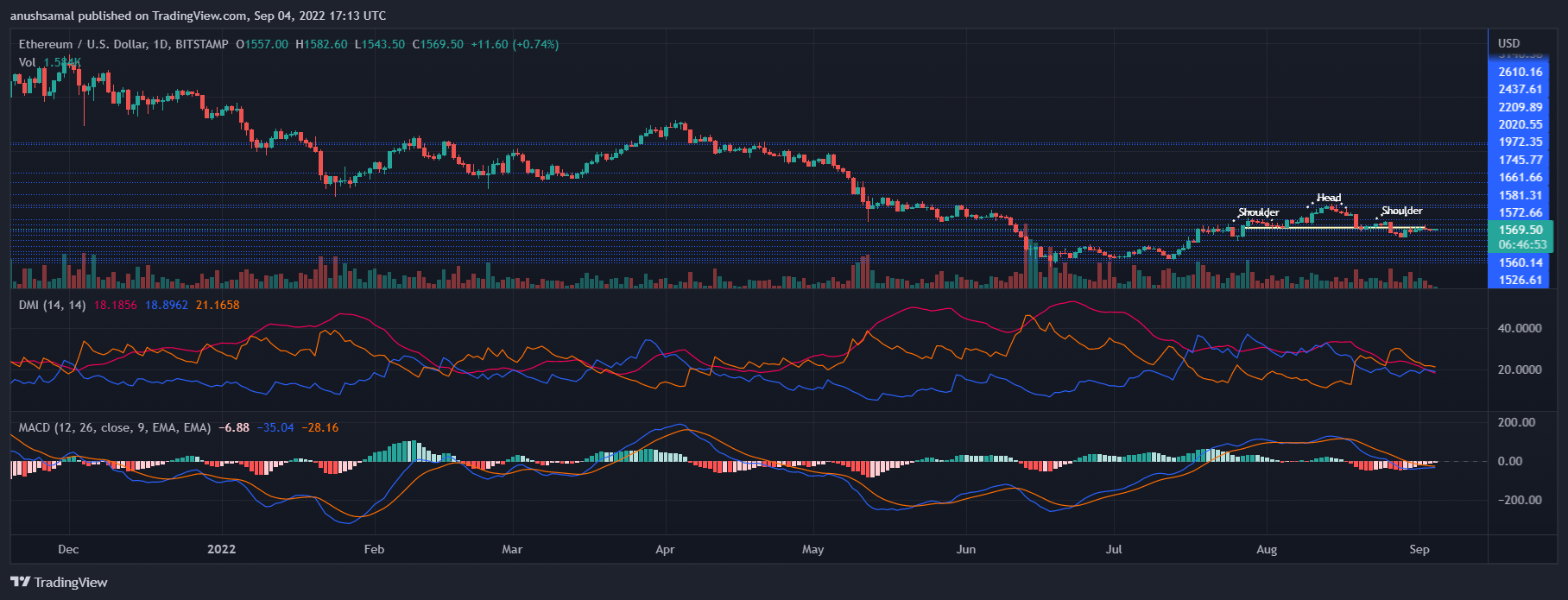1568x600 pixels.
Task: Click the MACD line value -35.04
Action: click(x=275, y=427)
